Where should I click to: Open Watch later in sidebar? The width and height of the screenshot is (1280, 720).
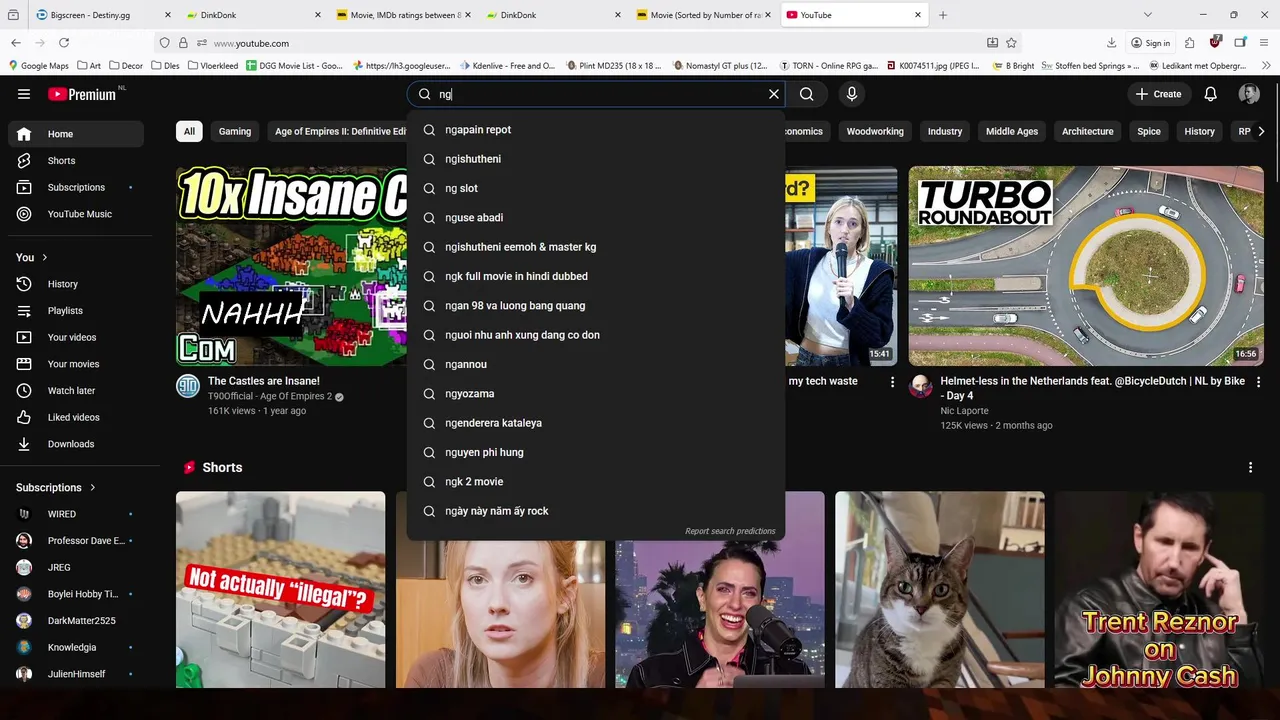click(76, 391)
